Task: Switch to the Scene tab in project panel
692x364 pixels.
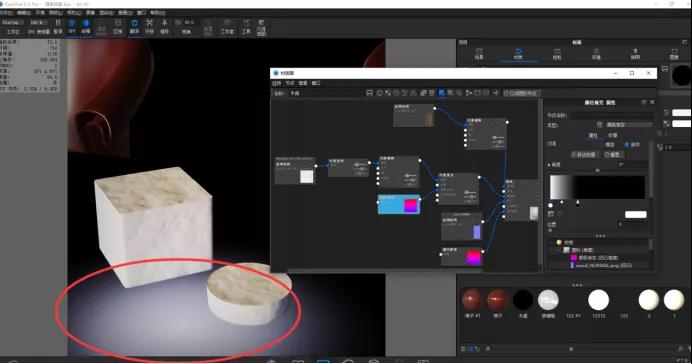Action: [x=479, y=54]
